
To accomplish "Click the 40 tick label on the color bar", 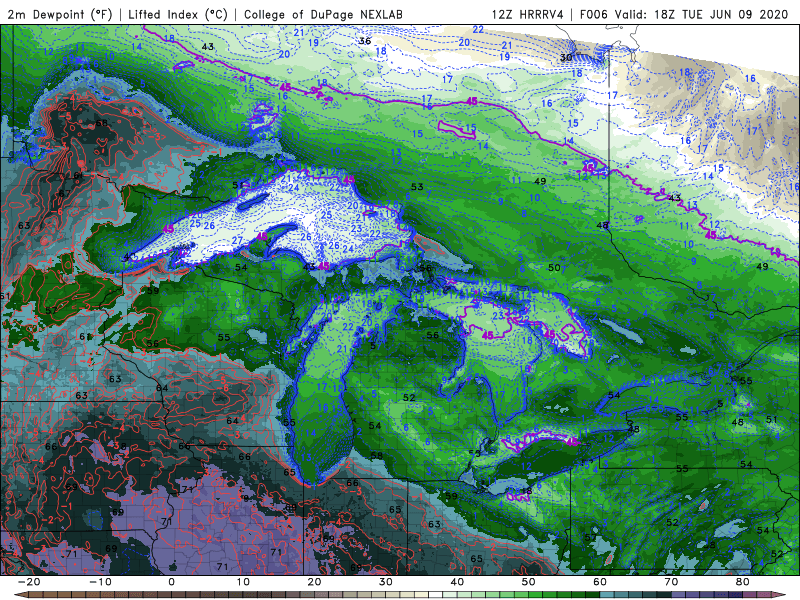I will click(x=457, y=582).
